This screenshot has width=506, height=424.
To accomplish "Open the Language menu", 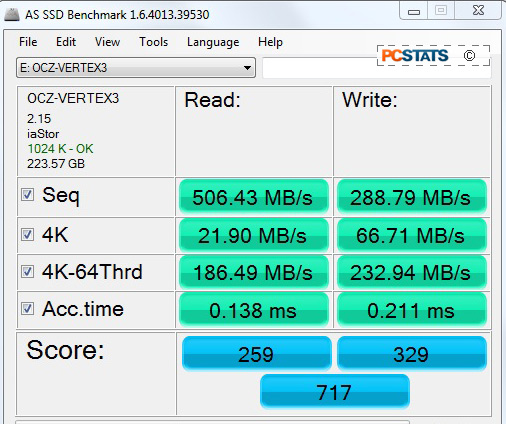I will [213, 42].
